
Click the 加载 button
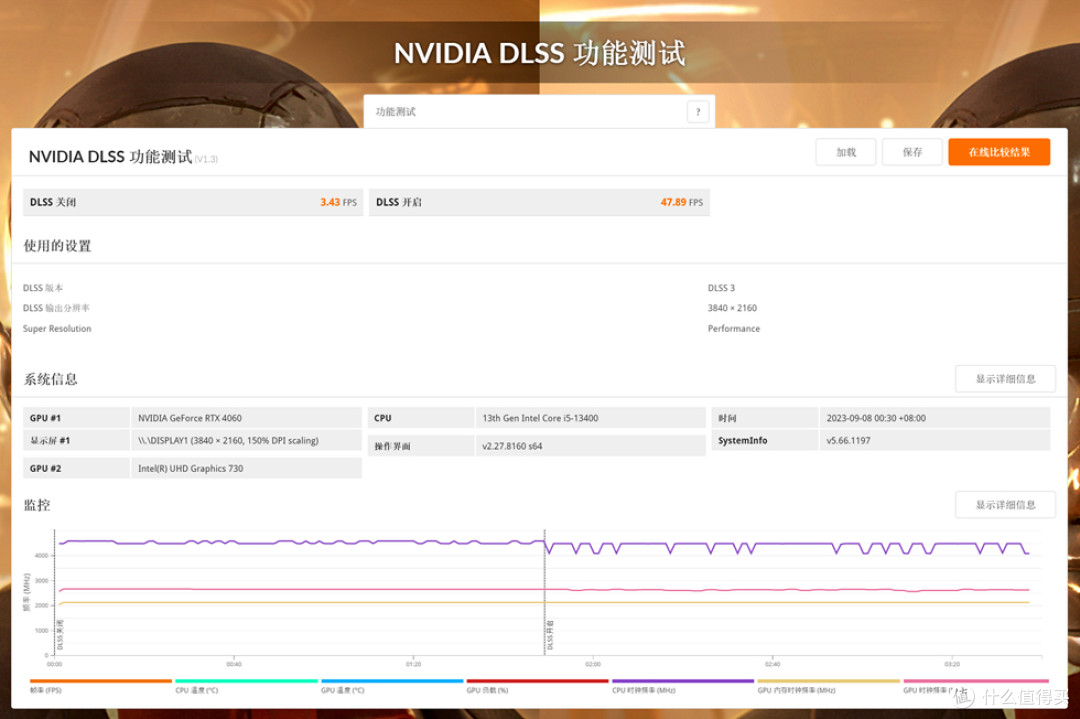pos(846,152)
